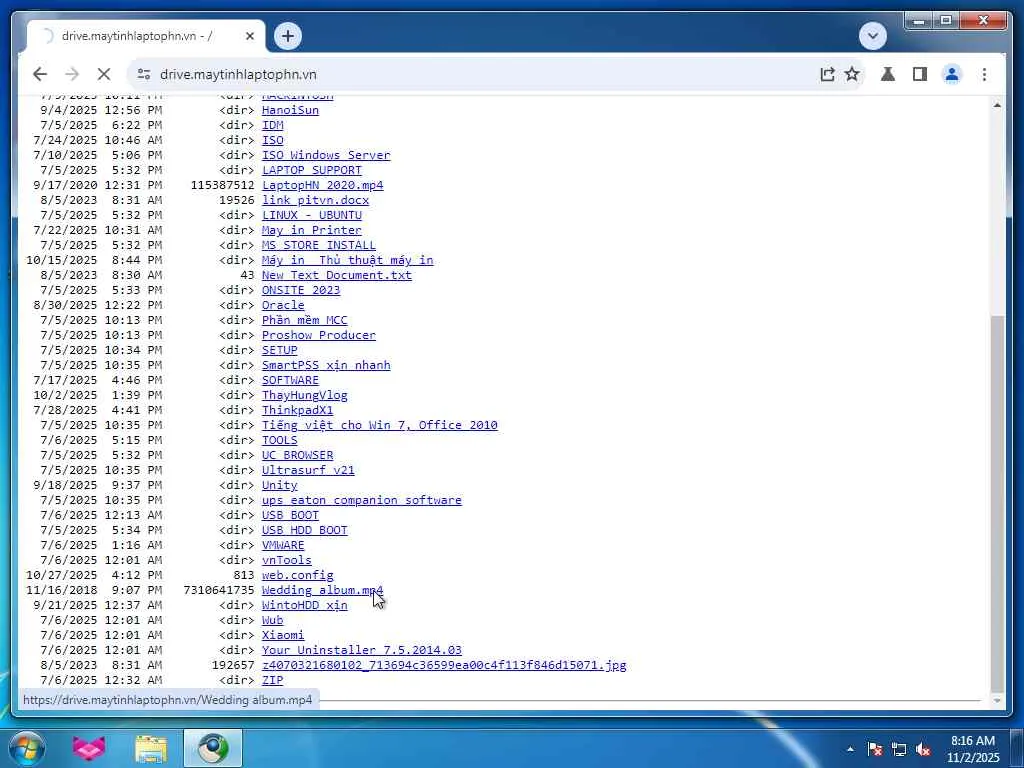Viewport: 1024px width, 768px height.
Task: Launch the pink fox taskbar app
Action: coord(89,748)
